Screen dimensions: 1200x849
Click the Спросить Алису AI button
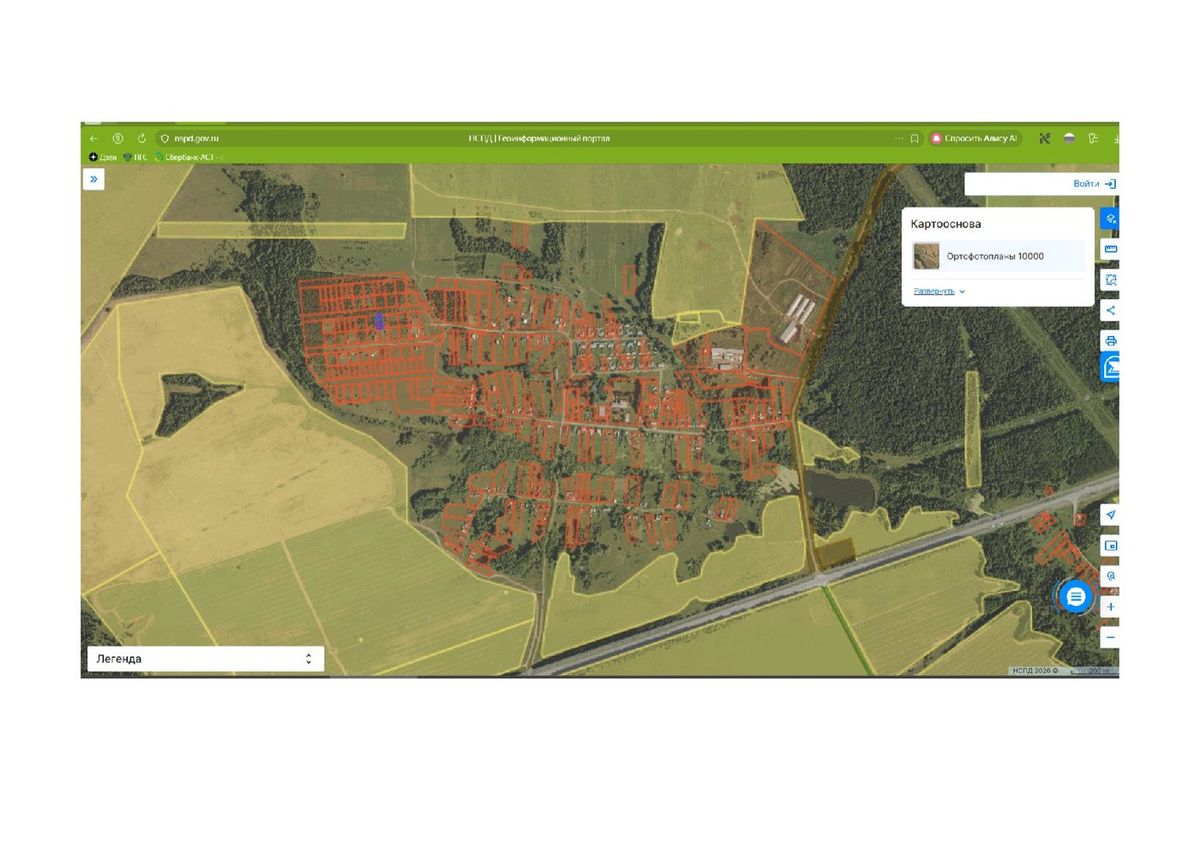click(x=974, y=138)
